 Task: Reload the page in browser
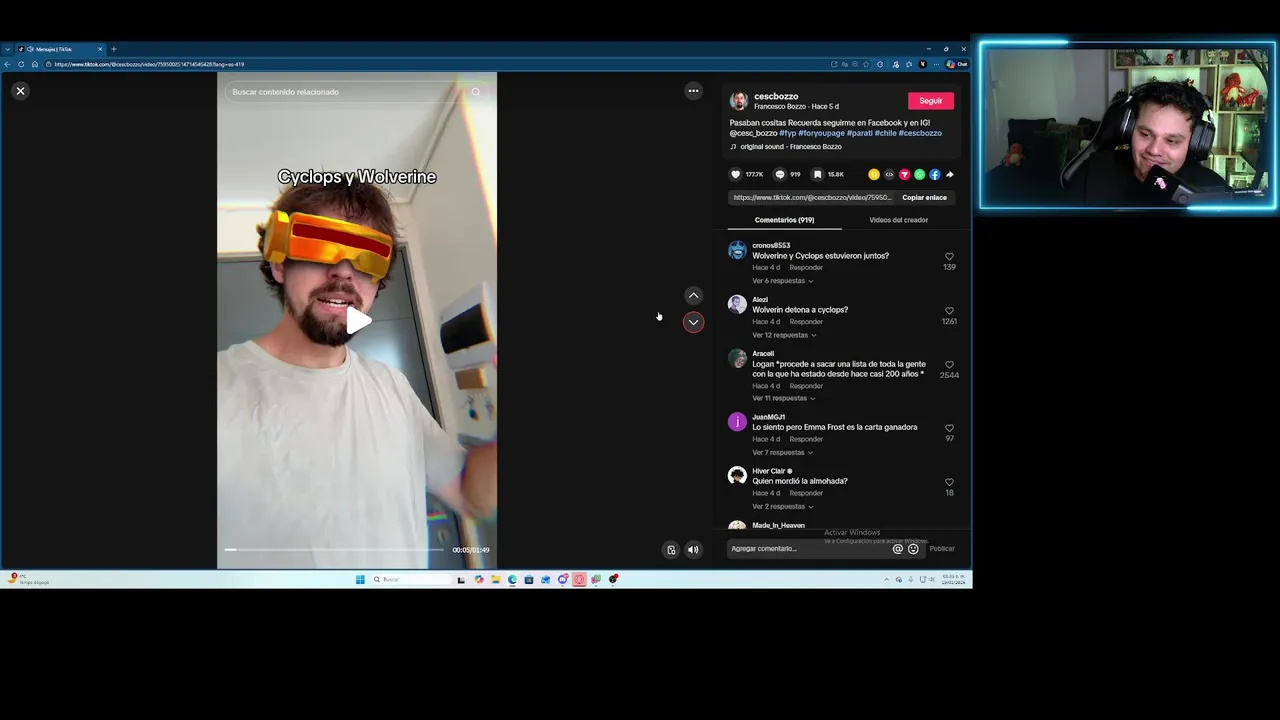(21, 64)
